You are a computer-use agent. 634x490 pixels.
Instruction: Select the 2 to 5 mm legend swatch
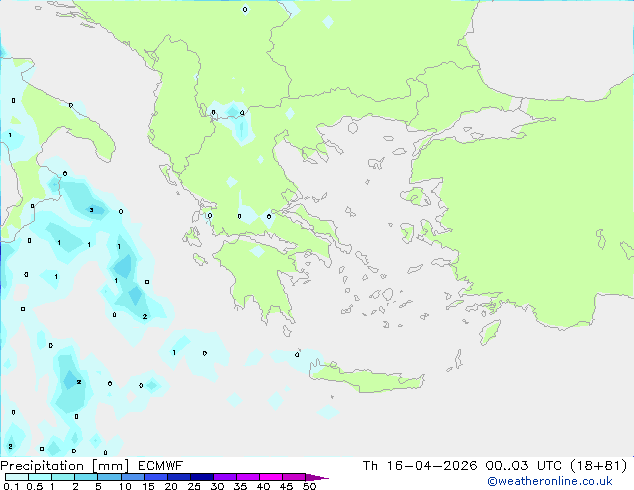pos(86,477)
